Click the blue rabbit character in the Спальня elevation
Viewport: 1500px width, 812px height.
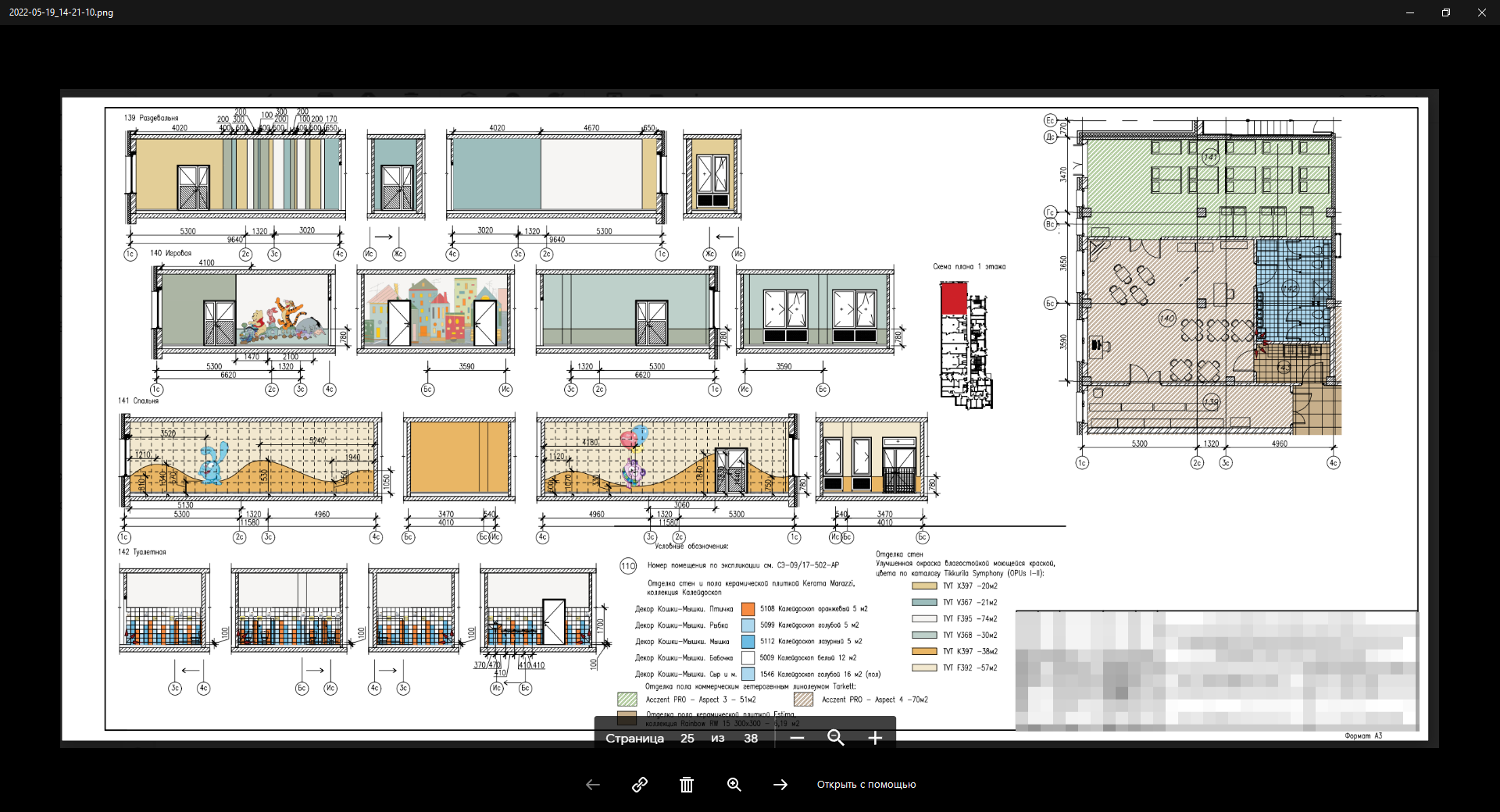212,464
